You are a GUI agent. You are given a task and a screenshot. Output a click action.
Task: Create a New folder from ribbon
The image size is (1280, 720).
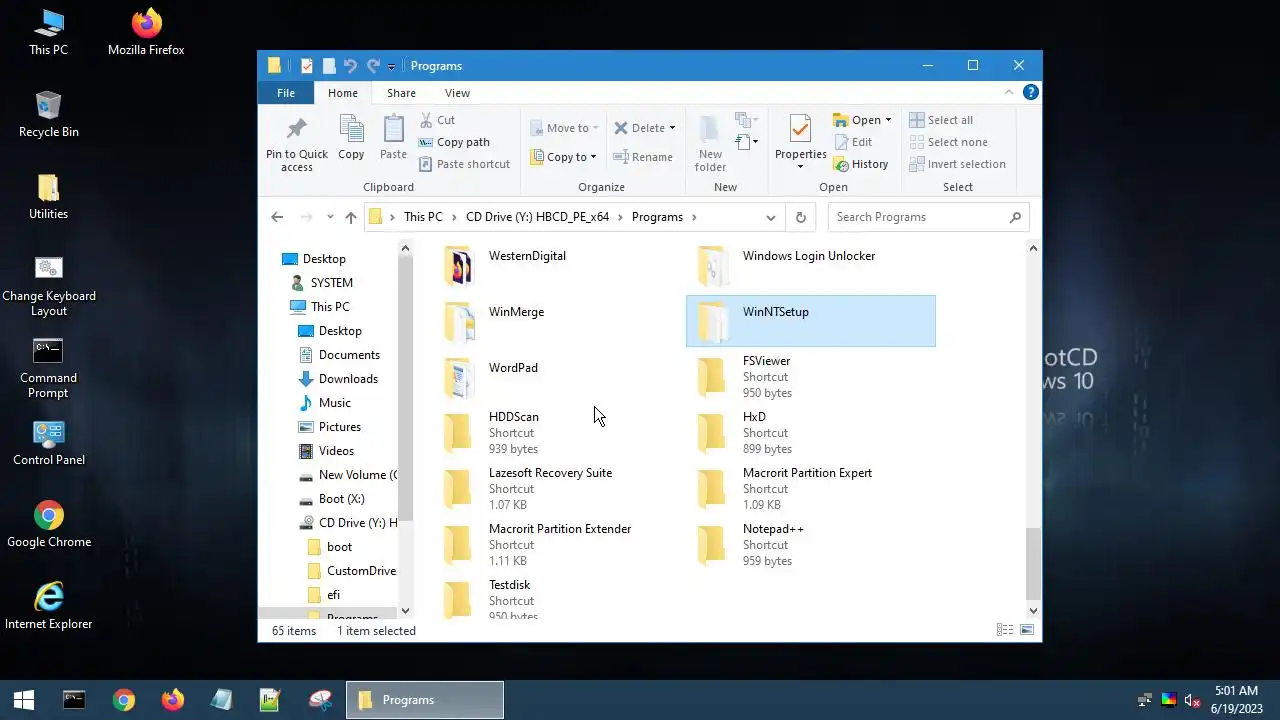pos(710,144)
